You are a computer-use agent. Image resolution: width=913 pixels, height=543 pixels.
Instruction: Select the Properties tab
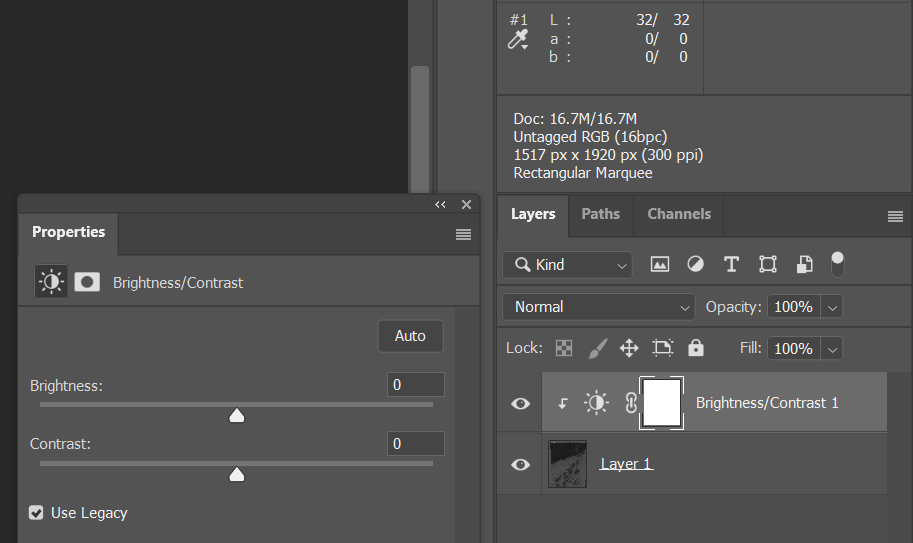tap(68, 232)
